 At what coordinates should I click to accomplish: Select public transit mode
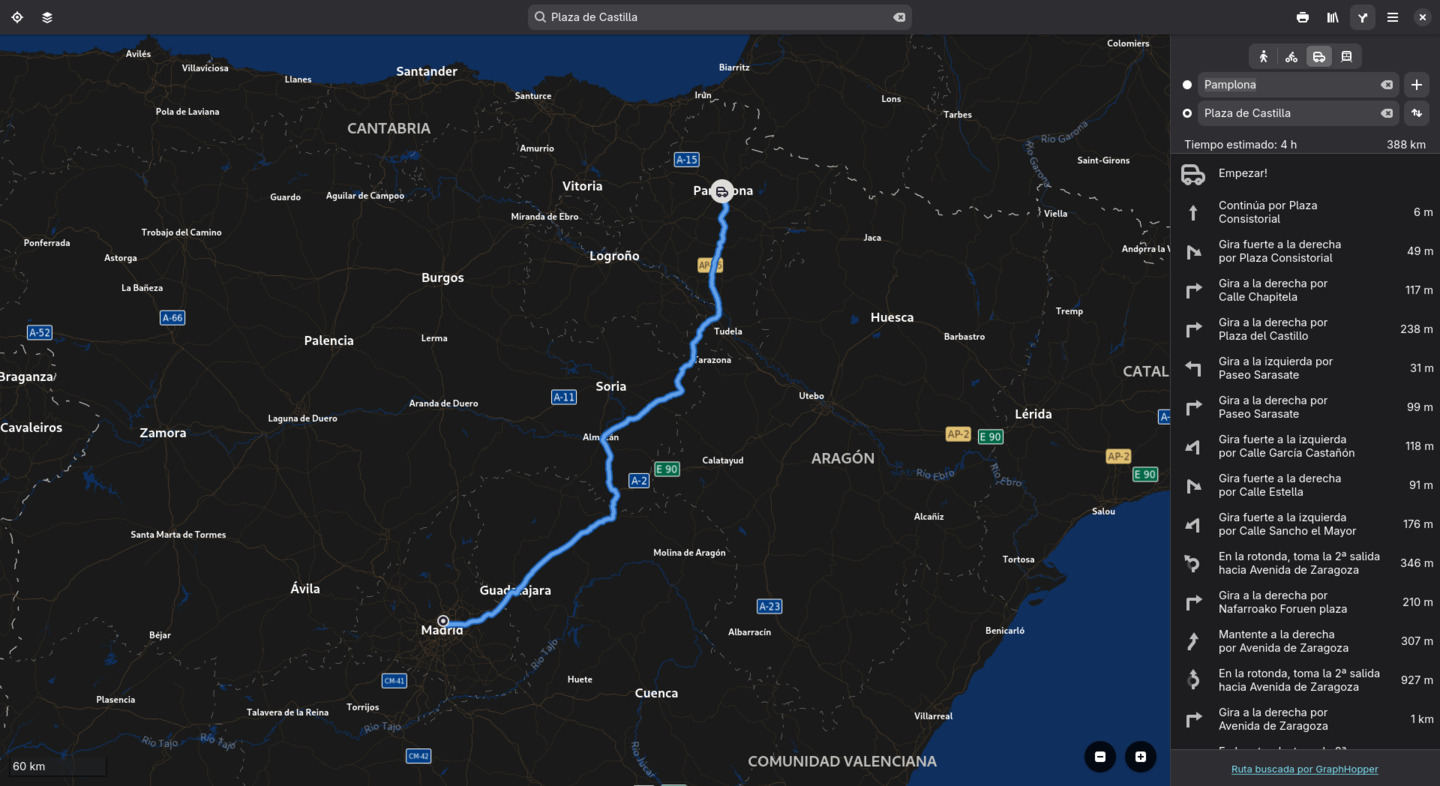click(x=1346, y=57)
